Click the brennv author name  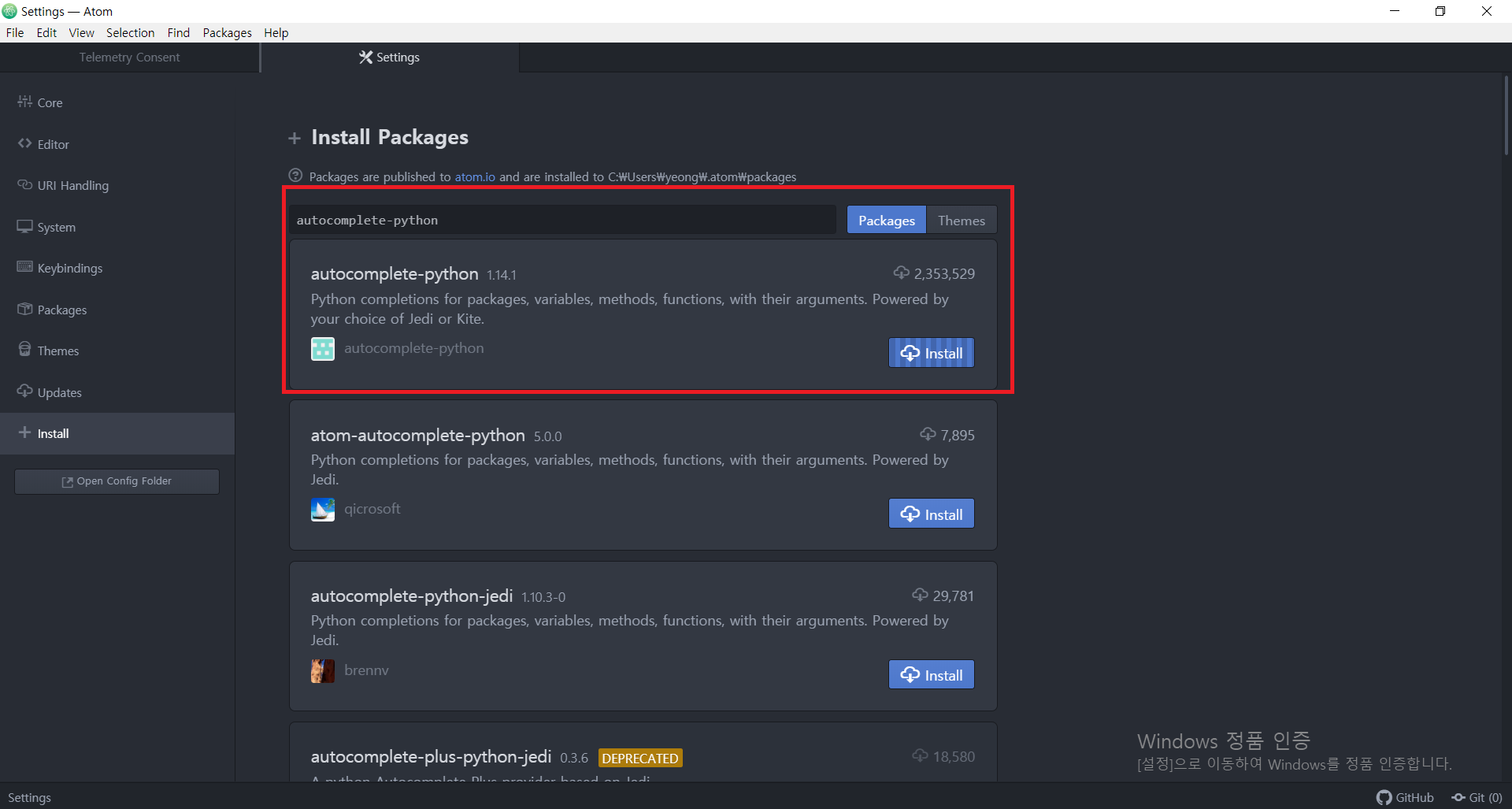(366, 670)
